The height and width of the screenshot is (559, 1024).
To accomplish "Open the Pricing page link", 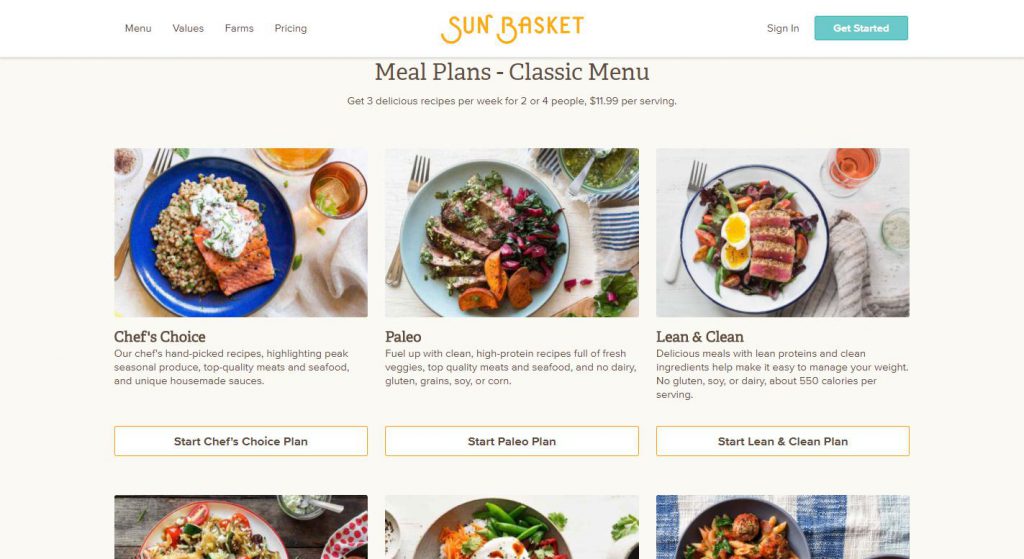I will tap(291, 28).
